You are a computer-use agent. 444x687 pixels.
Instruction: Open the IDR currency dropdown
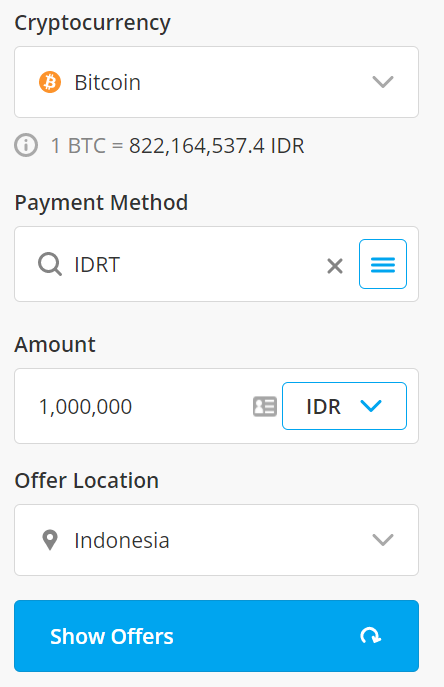click(345, 406)
